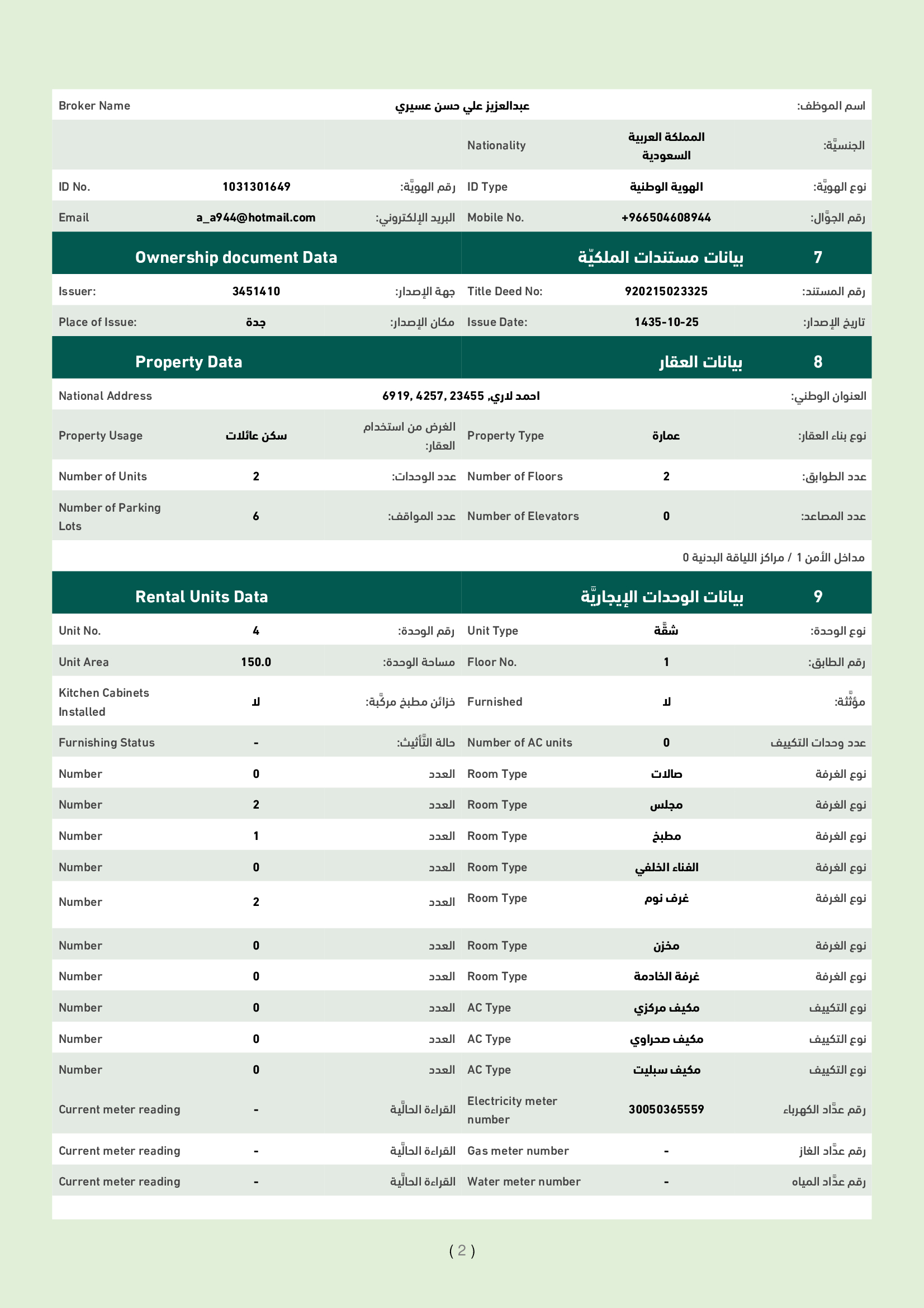The width and height of the screenshot is (924, 1308).
Task: Select the issue date 1435-10-25
Action: click(x=666, y=322)
